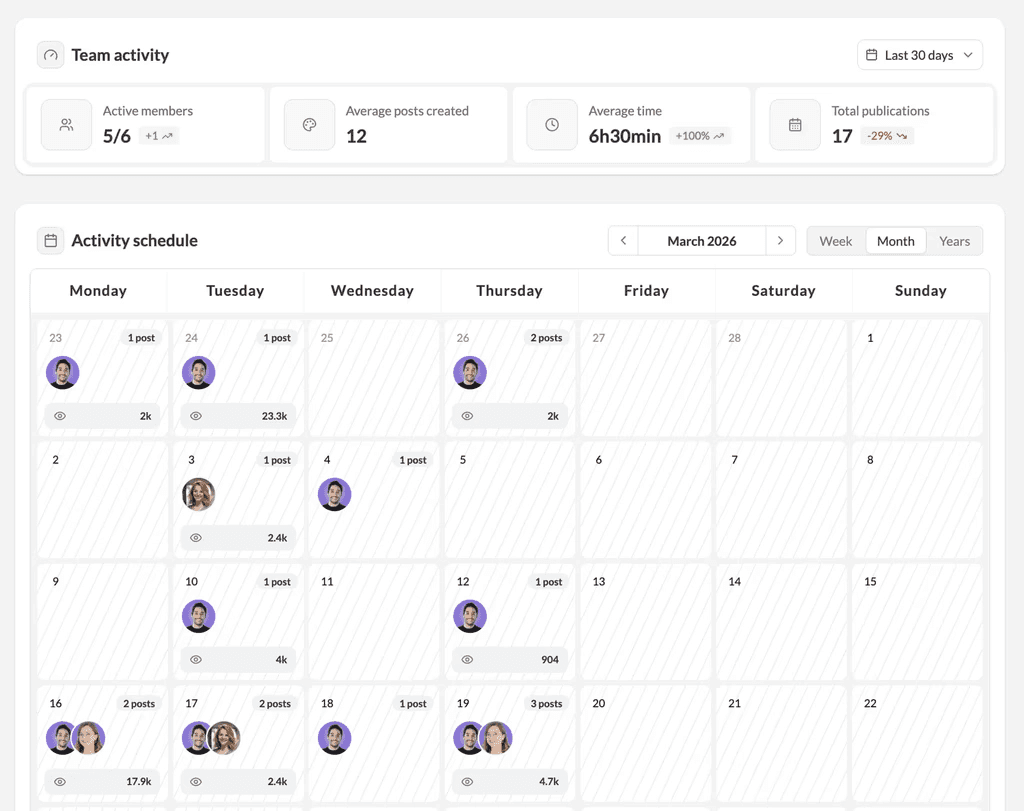Click the previous month chevron
The height and width of the screenshot is (811, 1024).
coord(622,240)
